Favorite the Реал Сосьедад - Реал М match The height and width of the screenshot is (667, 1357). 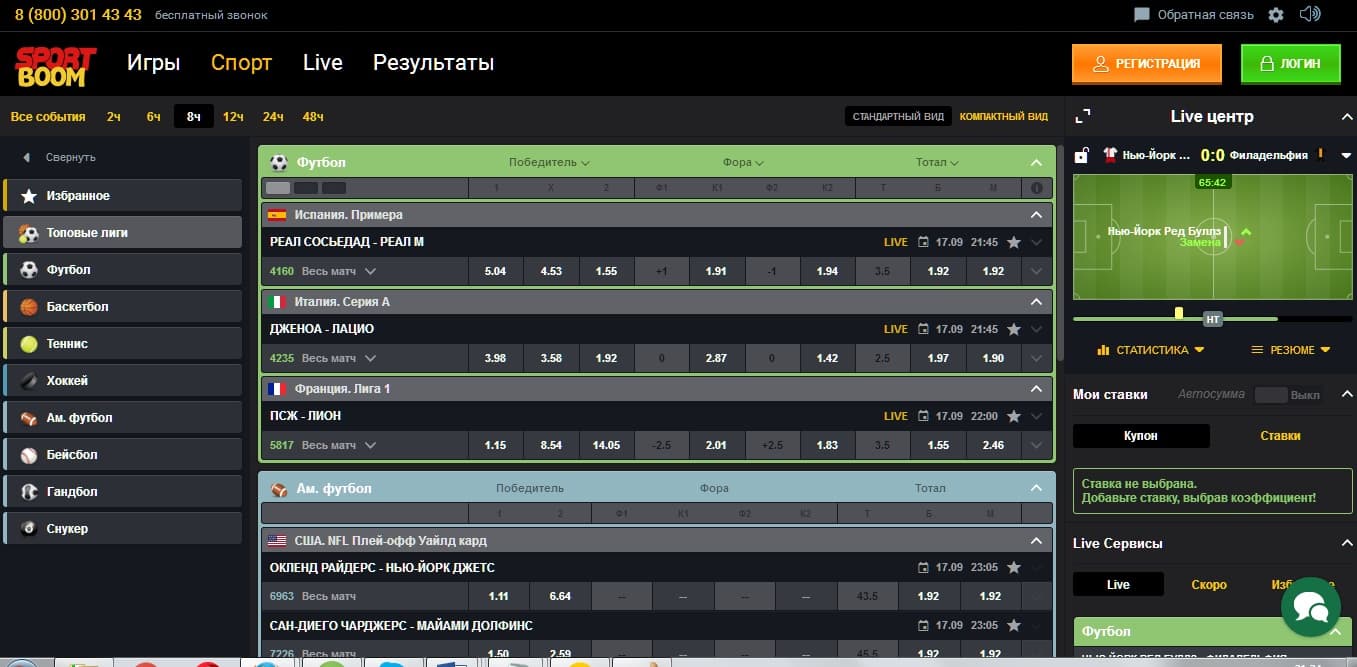pos(1013,242)
